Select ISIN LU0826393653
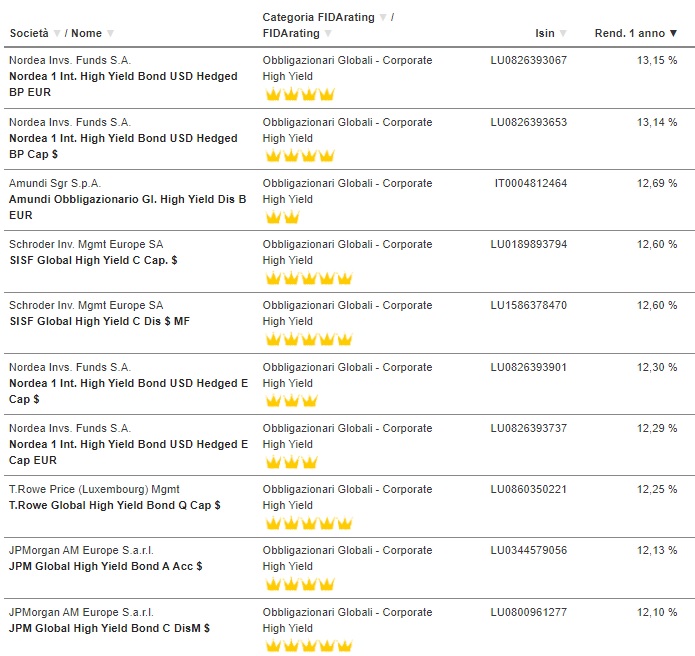Screen dimensions: 695x656 528,122
